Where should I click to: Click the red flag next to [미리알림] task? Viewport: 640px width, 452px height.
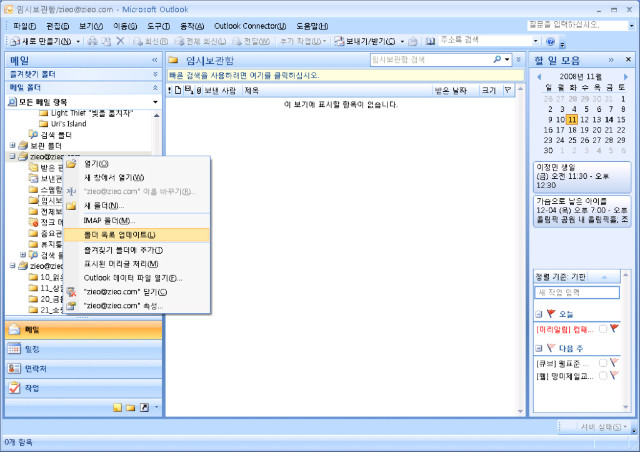[614, 329]
